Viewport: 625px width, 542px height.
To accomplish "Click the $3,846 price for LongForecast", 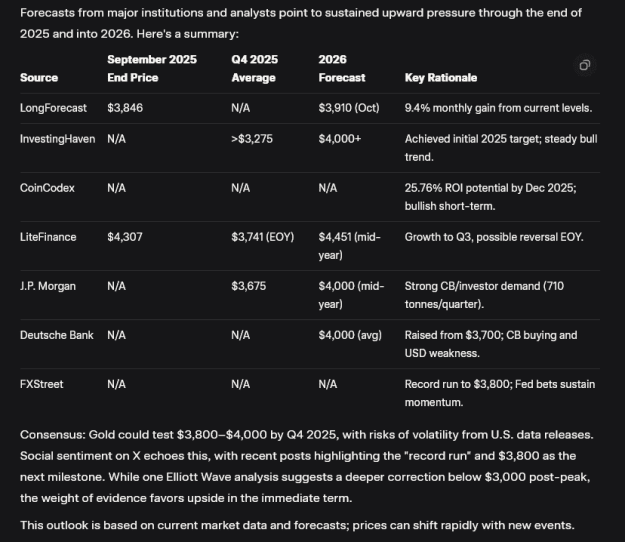I will pos(125,108).
